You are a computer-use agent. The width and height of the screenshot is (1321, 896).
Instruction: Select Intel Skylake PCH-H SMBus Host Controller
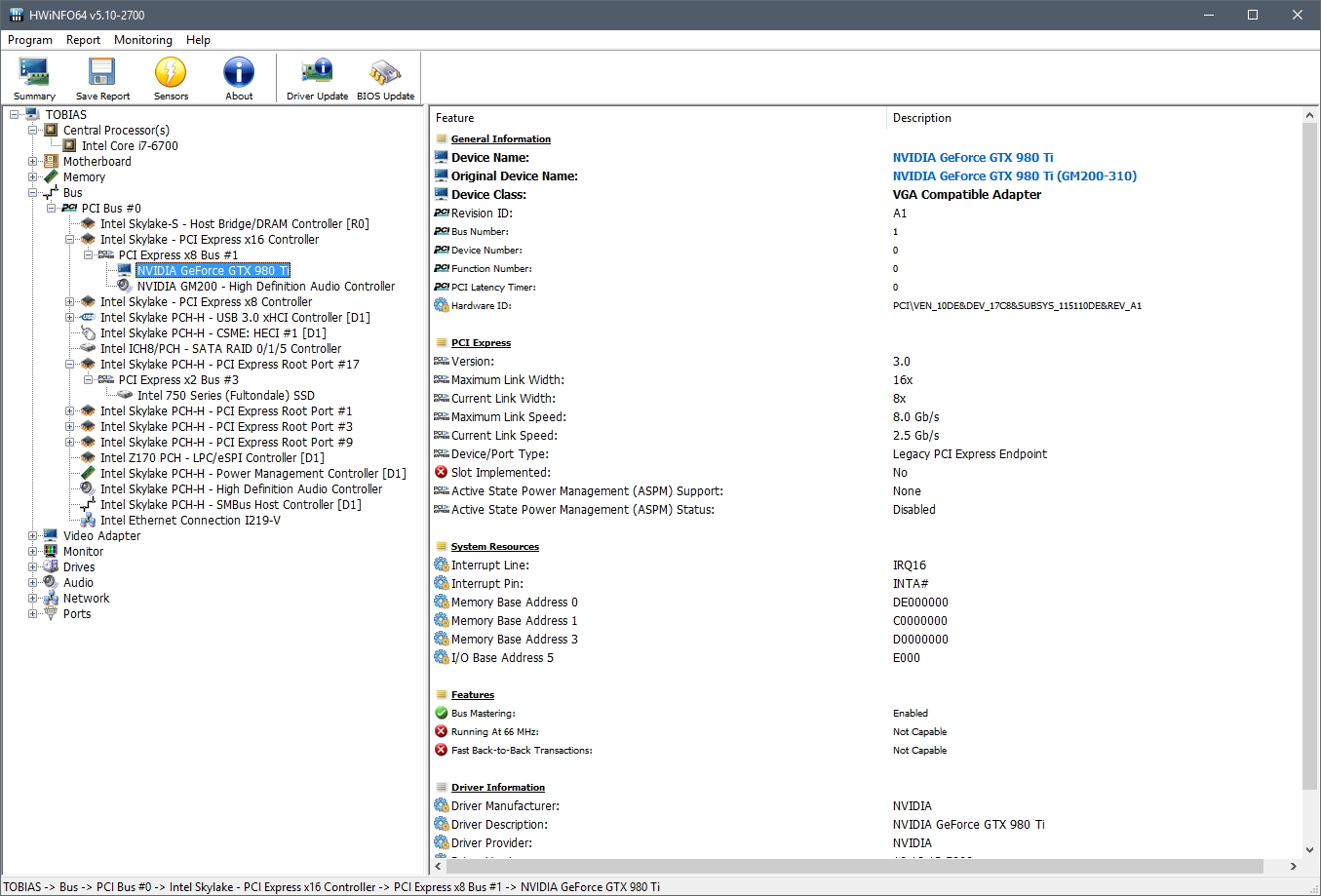(231, 505)
